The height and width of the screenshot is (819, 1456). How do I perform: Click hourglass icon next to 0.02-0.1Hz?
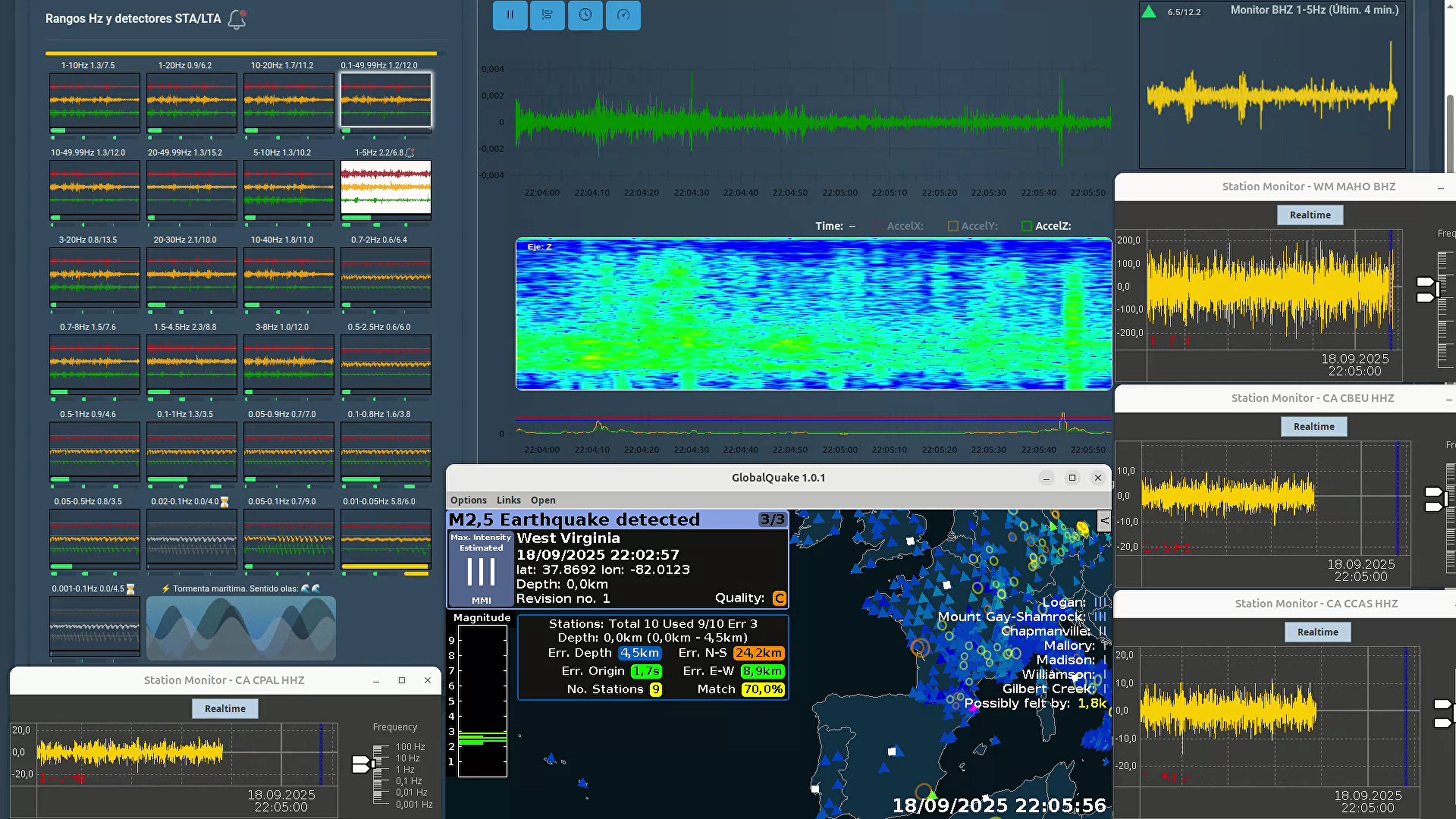click(x=224, y=501)
